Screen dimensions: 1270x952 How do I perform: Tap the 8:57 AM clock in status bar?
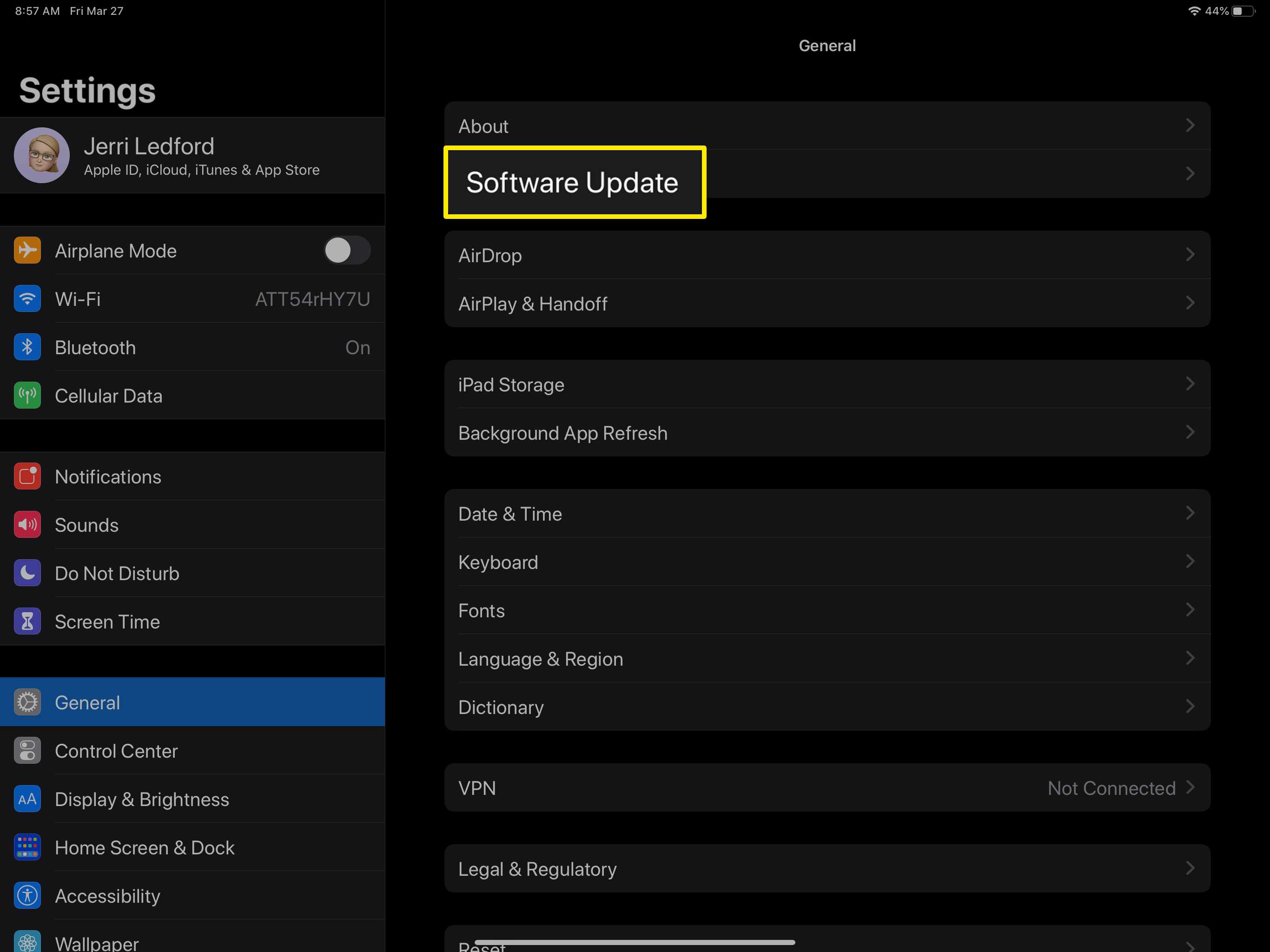tap(37, 11)
